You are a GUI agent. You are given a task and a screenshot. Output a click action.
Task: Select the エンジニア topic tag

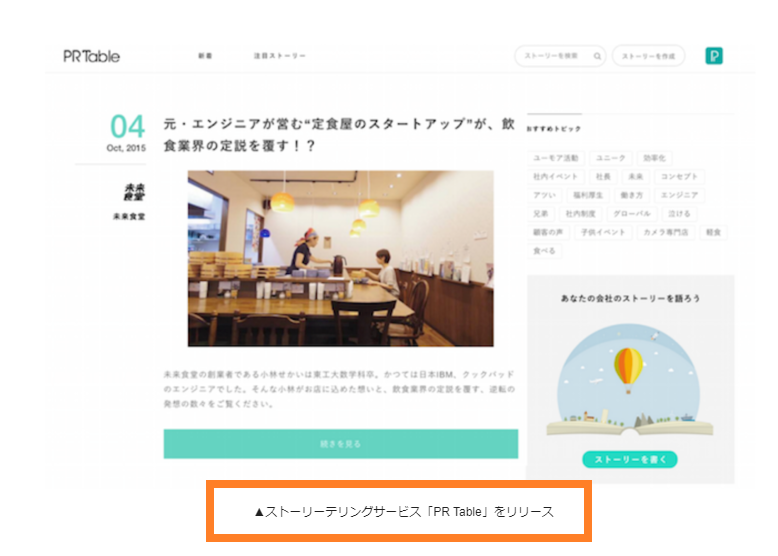[x=679, y=195]
